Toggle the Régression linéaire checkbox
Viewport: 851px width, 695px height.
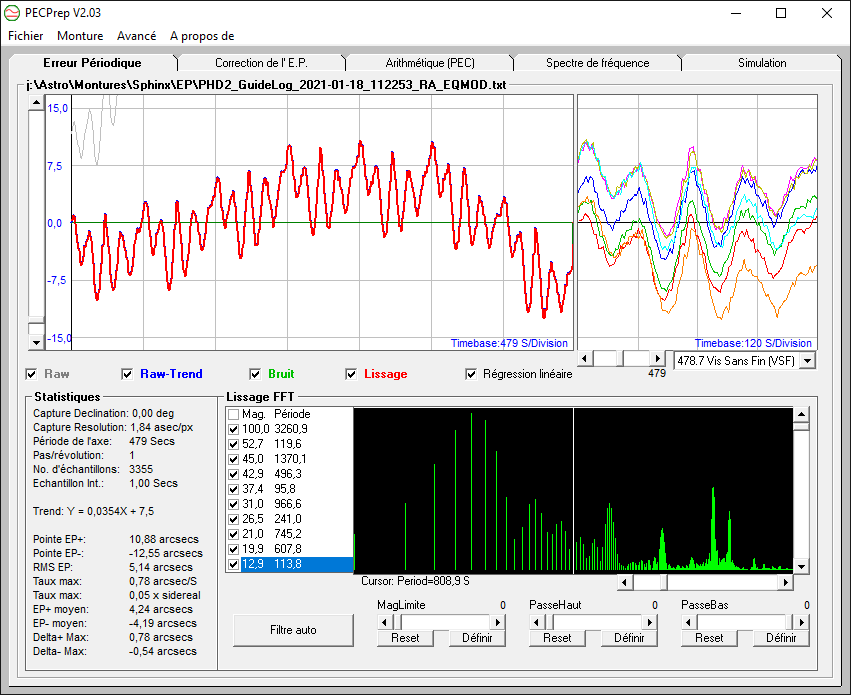(471, 374)
